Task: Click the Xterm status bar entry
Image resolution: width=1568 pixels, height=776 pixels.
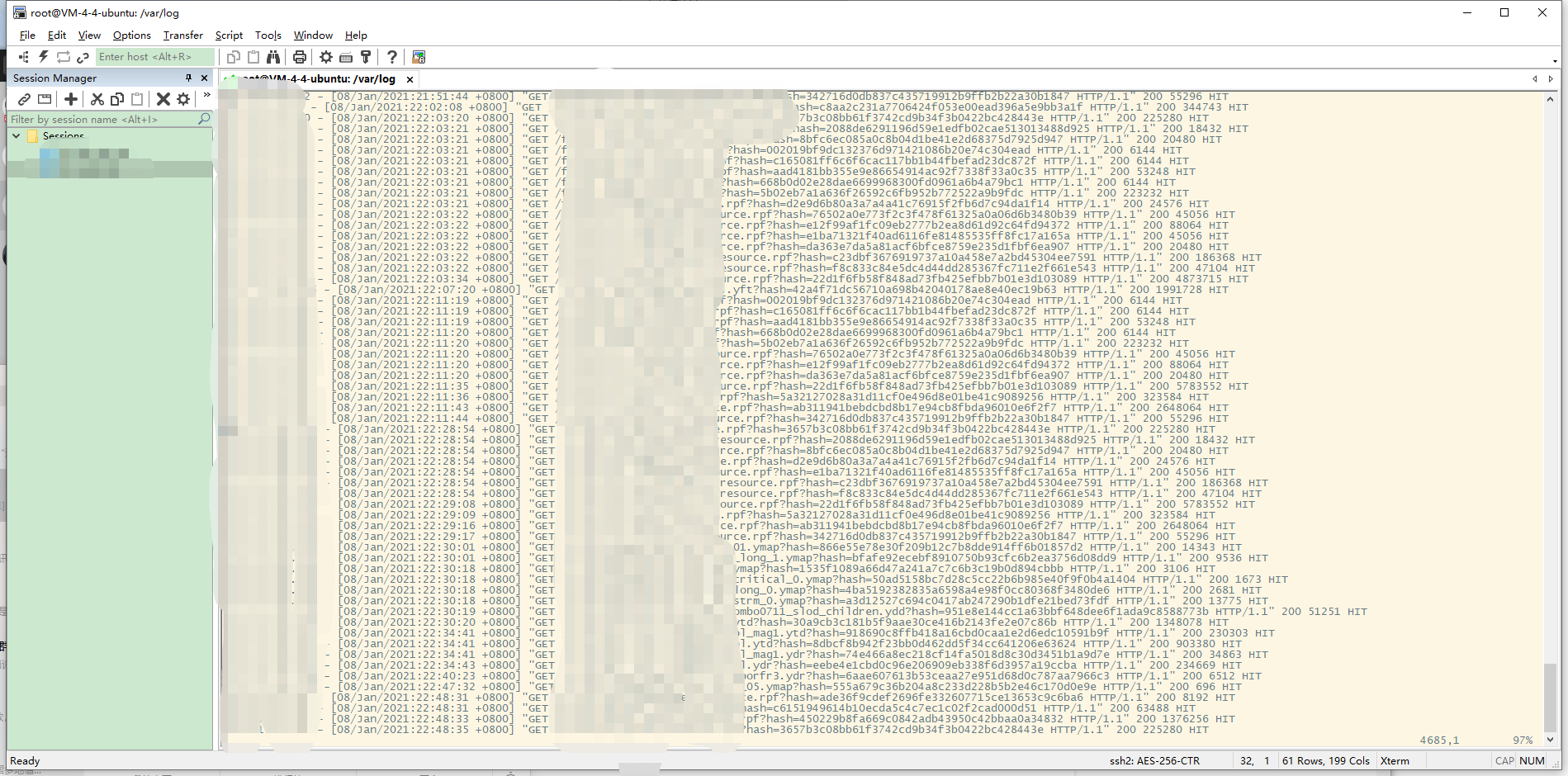Action: click(x=1395, y=761)
